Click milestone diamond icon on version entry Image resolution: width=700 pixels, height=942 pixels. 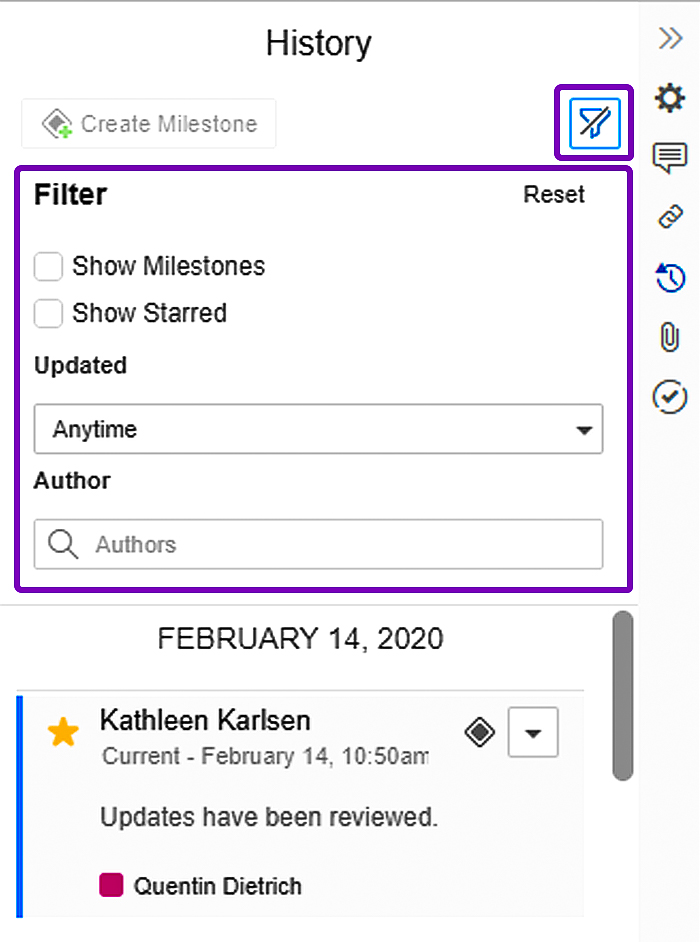pyautogui.click(x=480, y=733)
